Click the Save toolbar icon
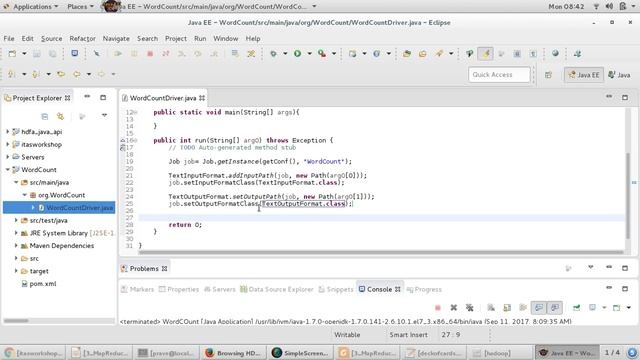 [x=37, y=53]
